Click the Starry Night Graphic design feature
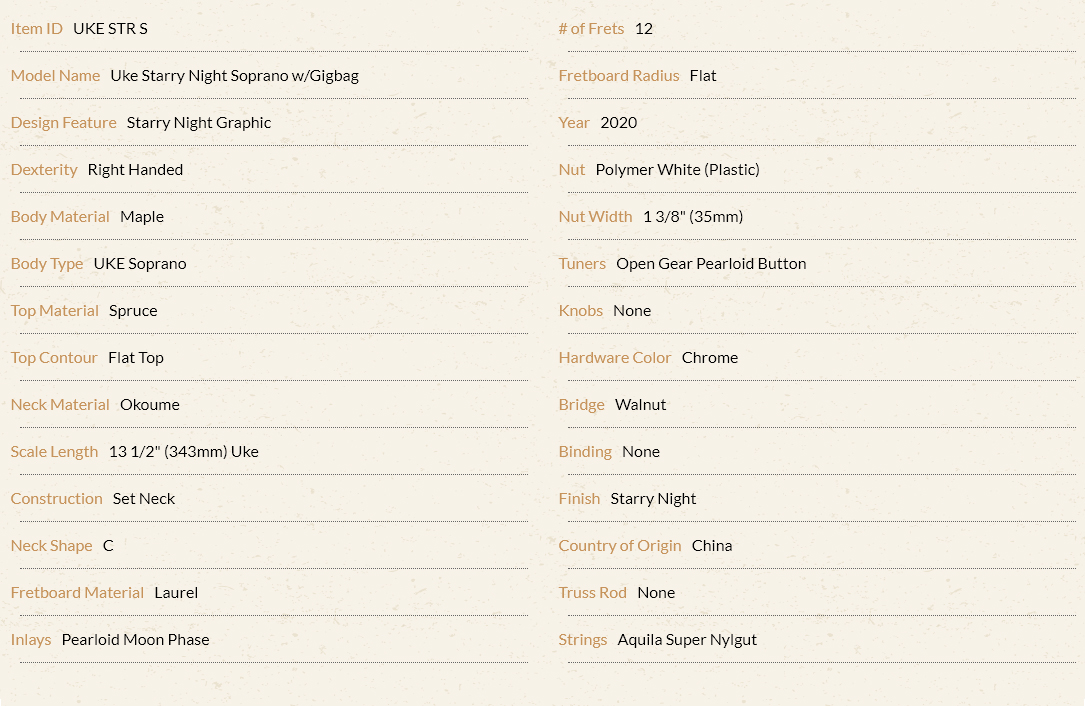Image resolution: width=1085 pixels, height=706 pixels. 199,123
